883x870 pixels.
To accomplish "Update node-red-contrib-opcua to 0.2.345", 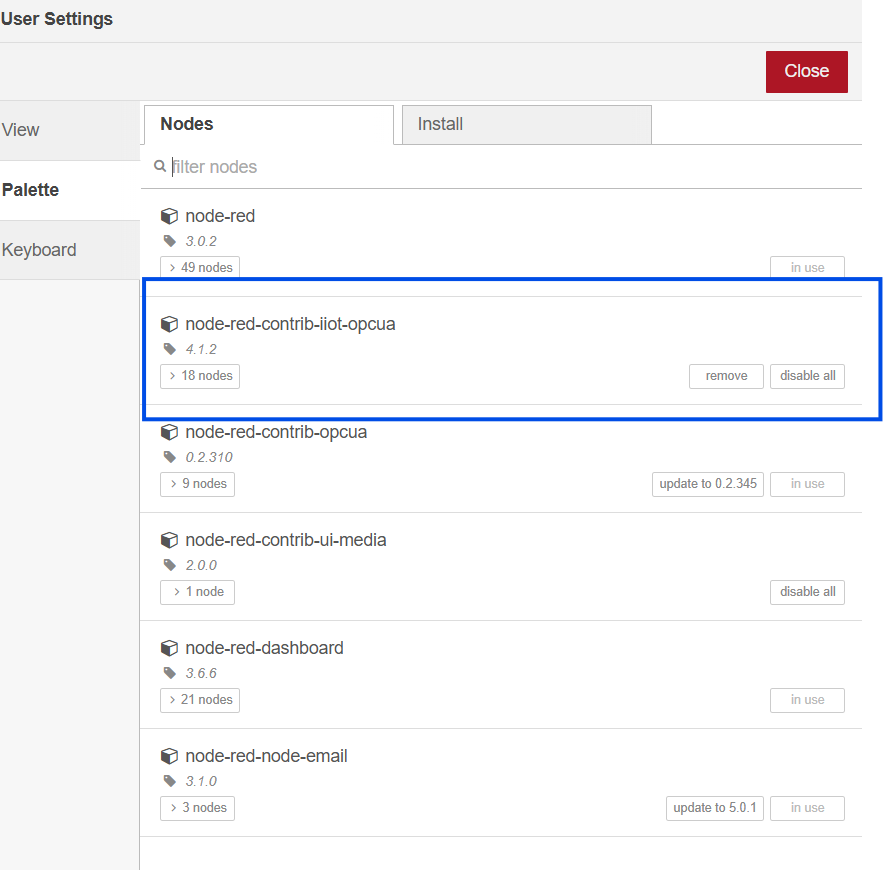I will click(x=708, y=484).
